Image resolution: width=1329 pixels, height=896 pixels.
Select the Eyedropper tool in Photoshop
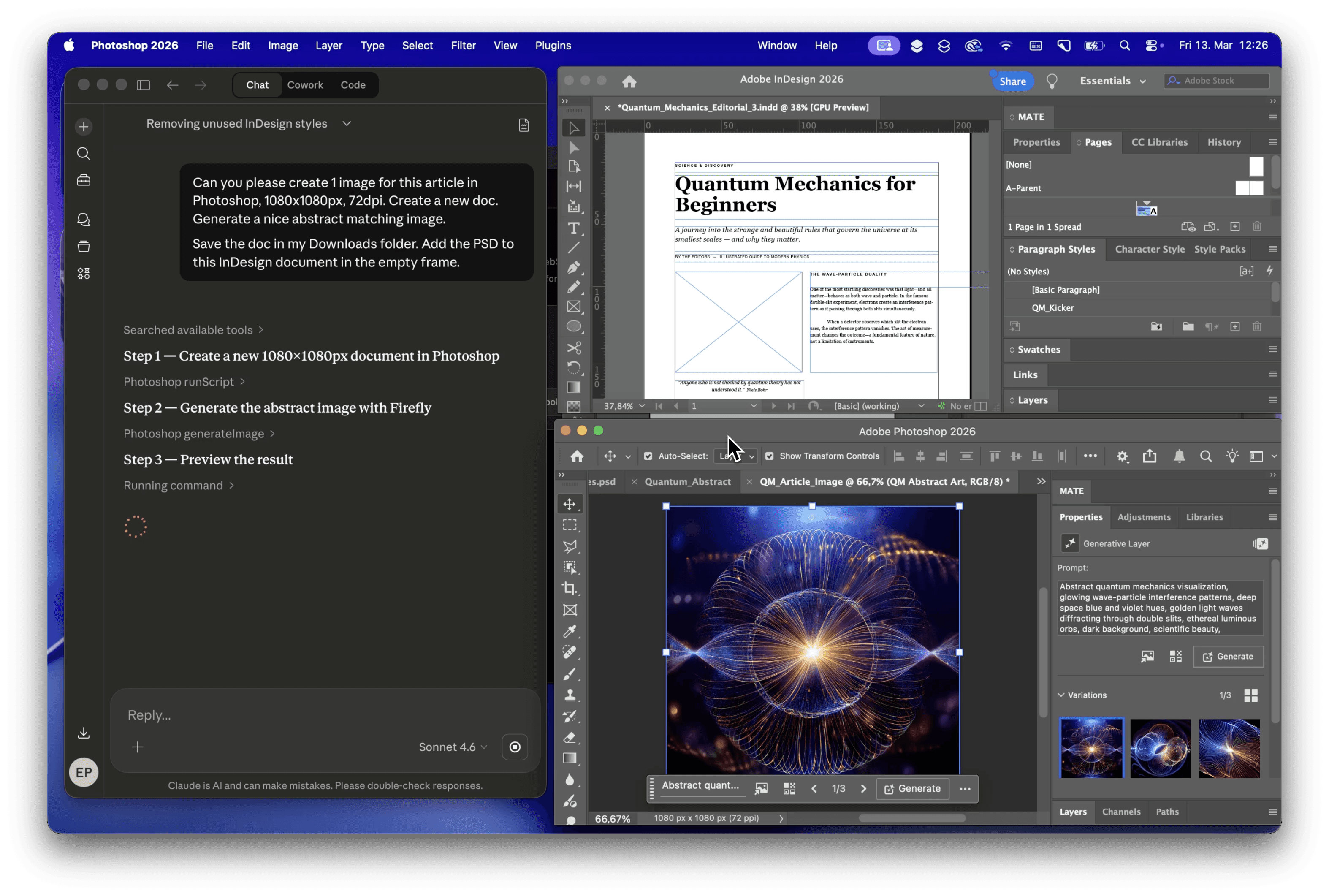point(570,631)
